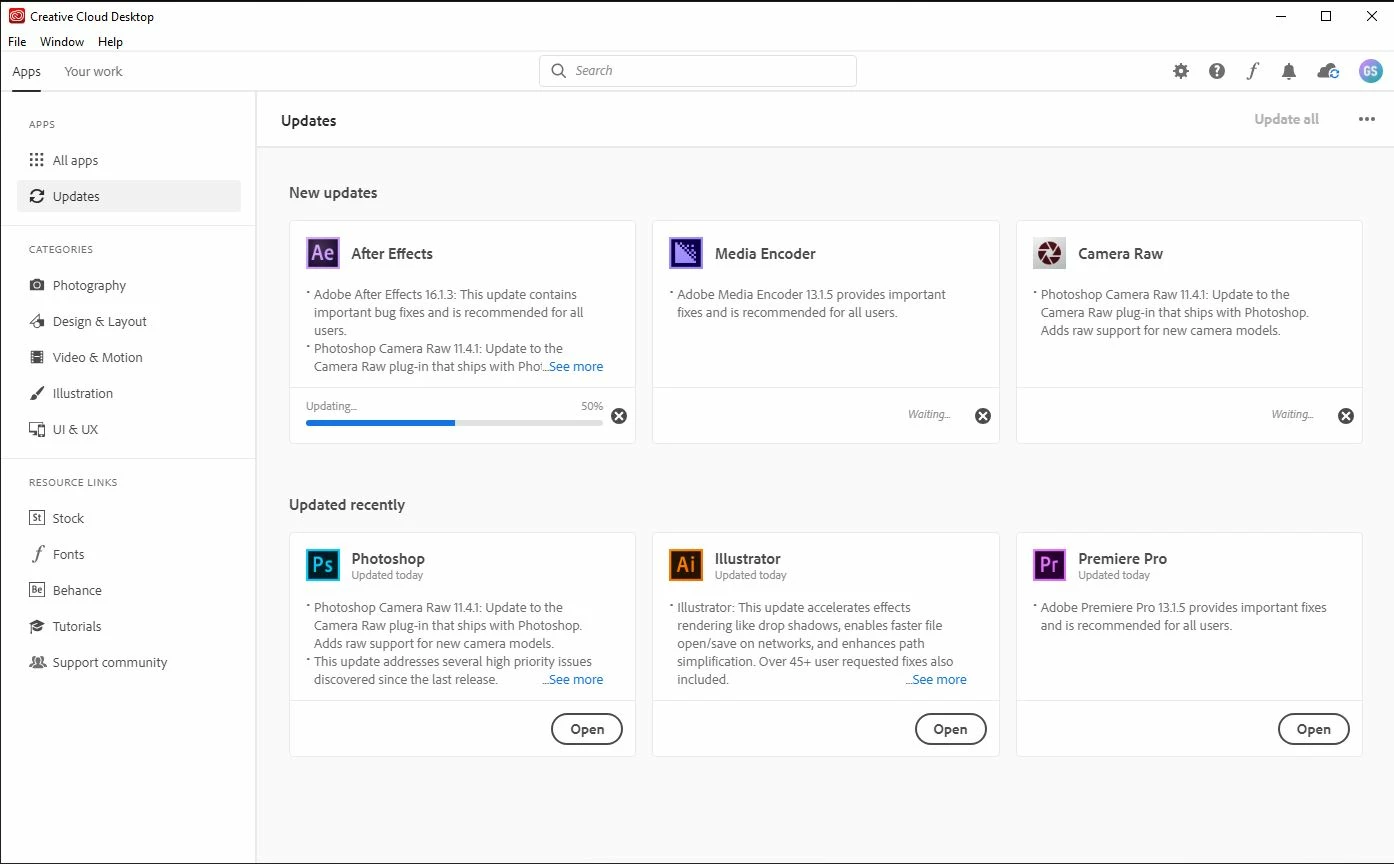Open the Tutorials resource link
The image size is (1394, 864).
coord(129,626)
